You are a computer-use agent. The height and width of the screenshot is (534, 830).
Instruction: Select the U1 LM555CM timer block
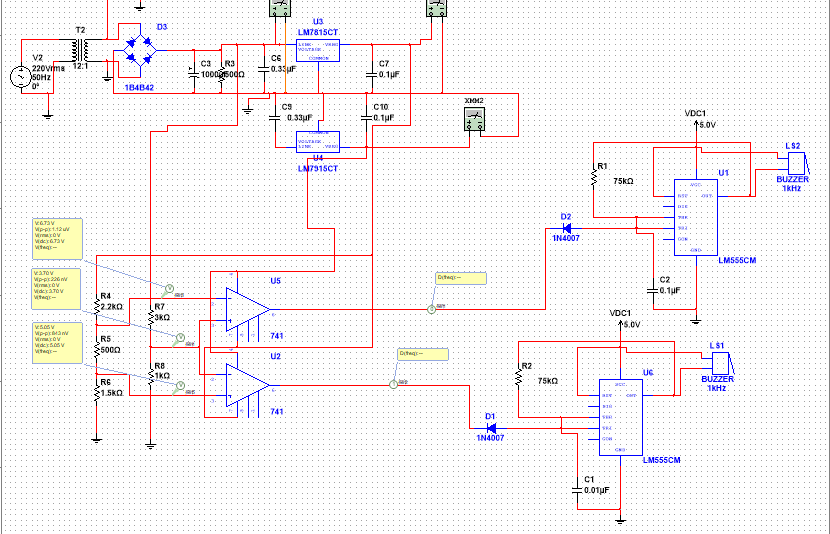[x=696, y=218]
